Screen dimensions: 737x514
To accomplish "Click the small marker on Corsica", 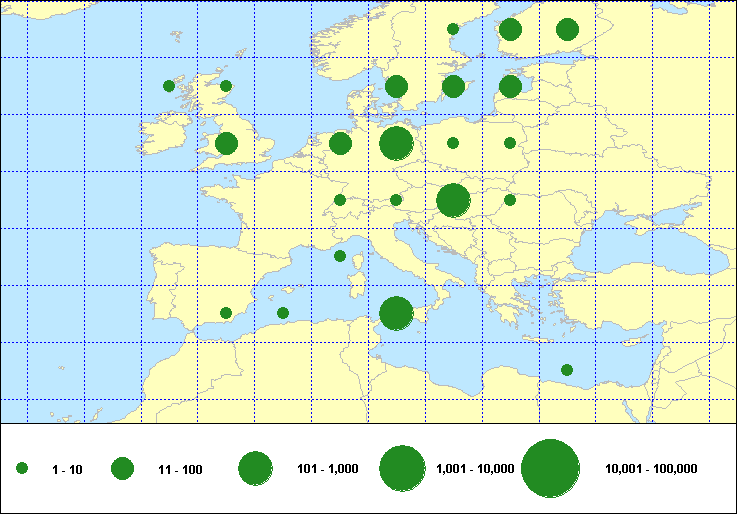I will (340, 256).
